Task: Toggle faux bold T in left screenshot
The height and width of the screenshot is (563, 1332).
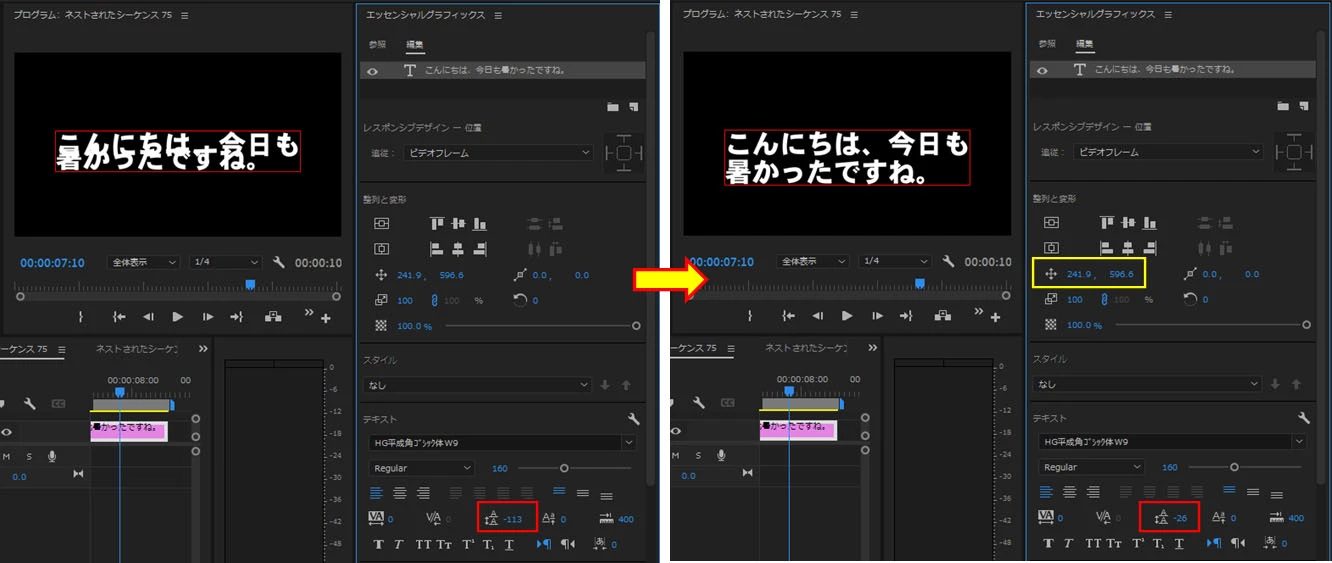Action: (x=379, y=544)
